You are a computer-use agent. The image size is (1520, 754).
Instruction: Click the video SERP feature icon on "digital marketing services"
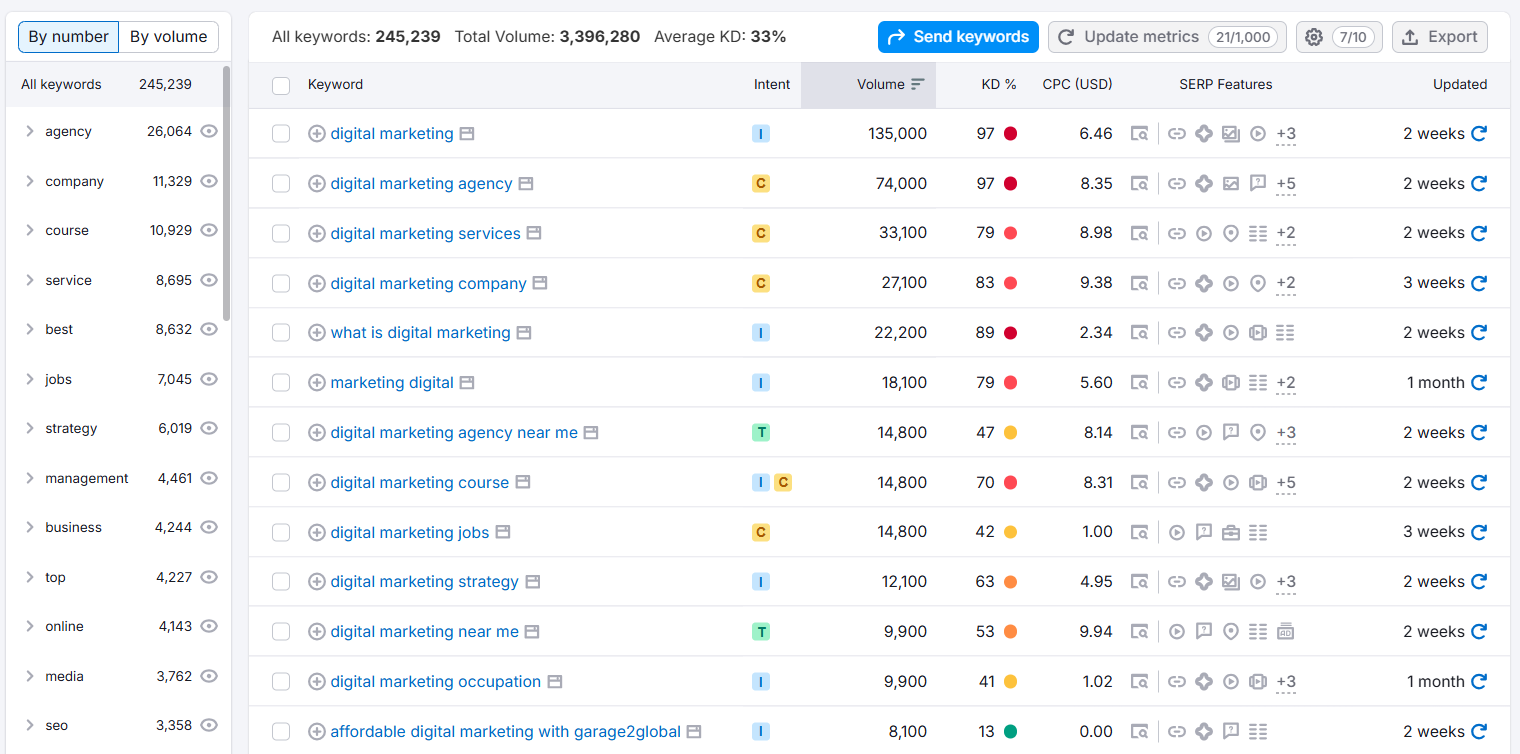coord(1203,233)
